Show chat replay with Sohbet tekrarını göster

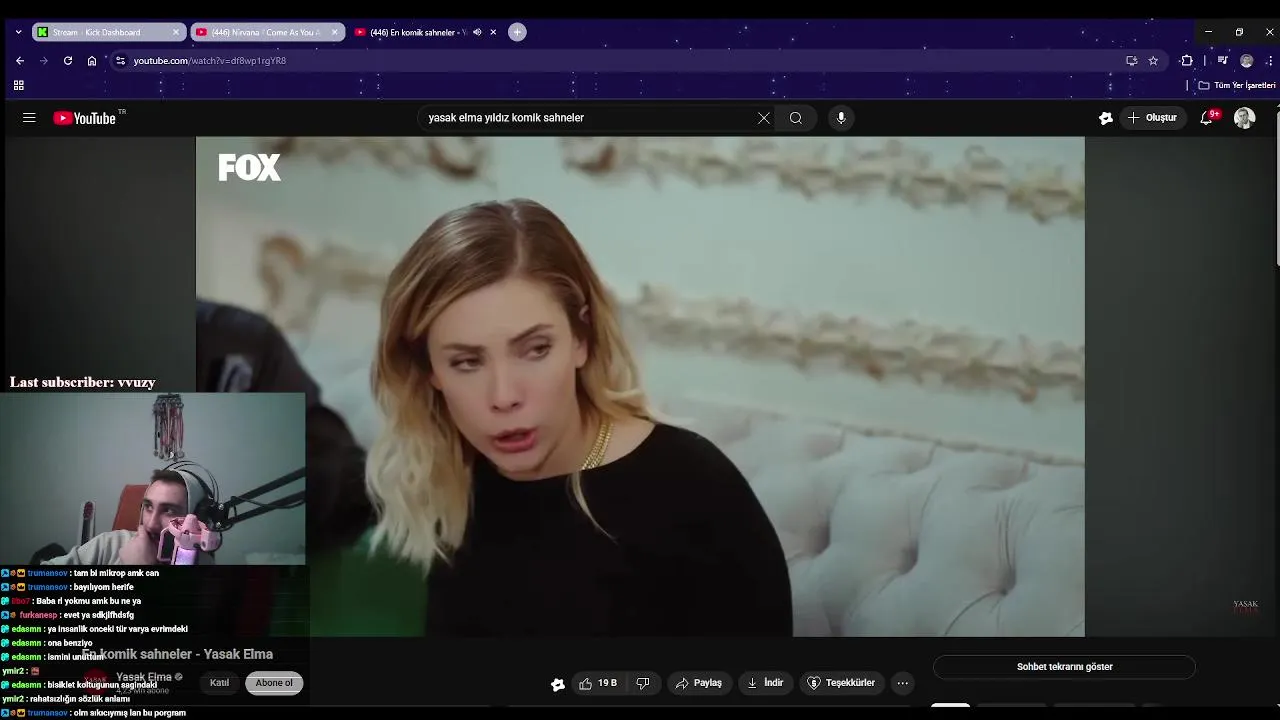click(x=1064, y=667)
